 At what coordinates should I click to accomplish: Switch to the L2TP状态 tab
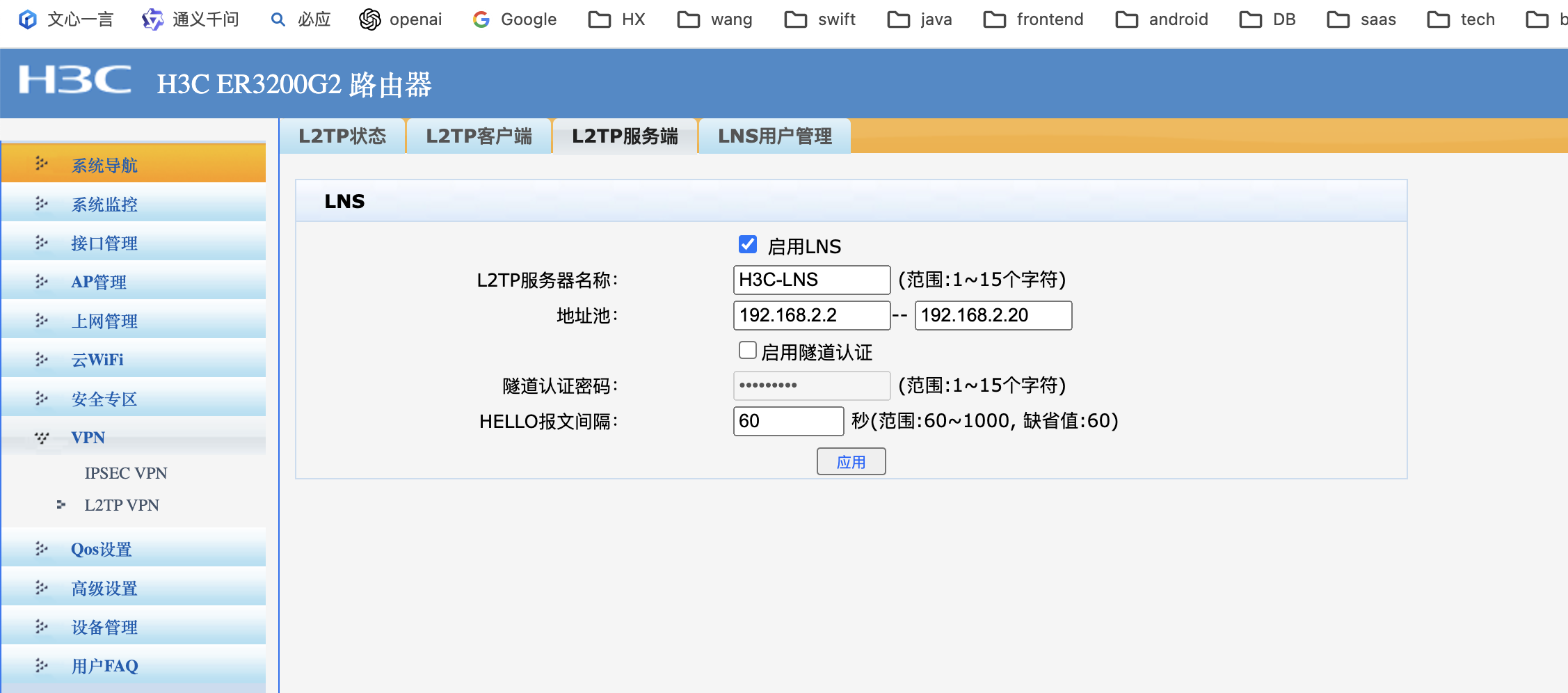pyautogui.click(x=342, y=136)
